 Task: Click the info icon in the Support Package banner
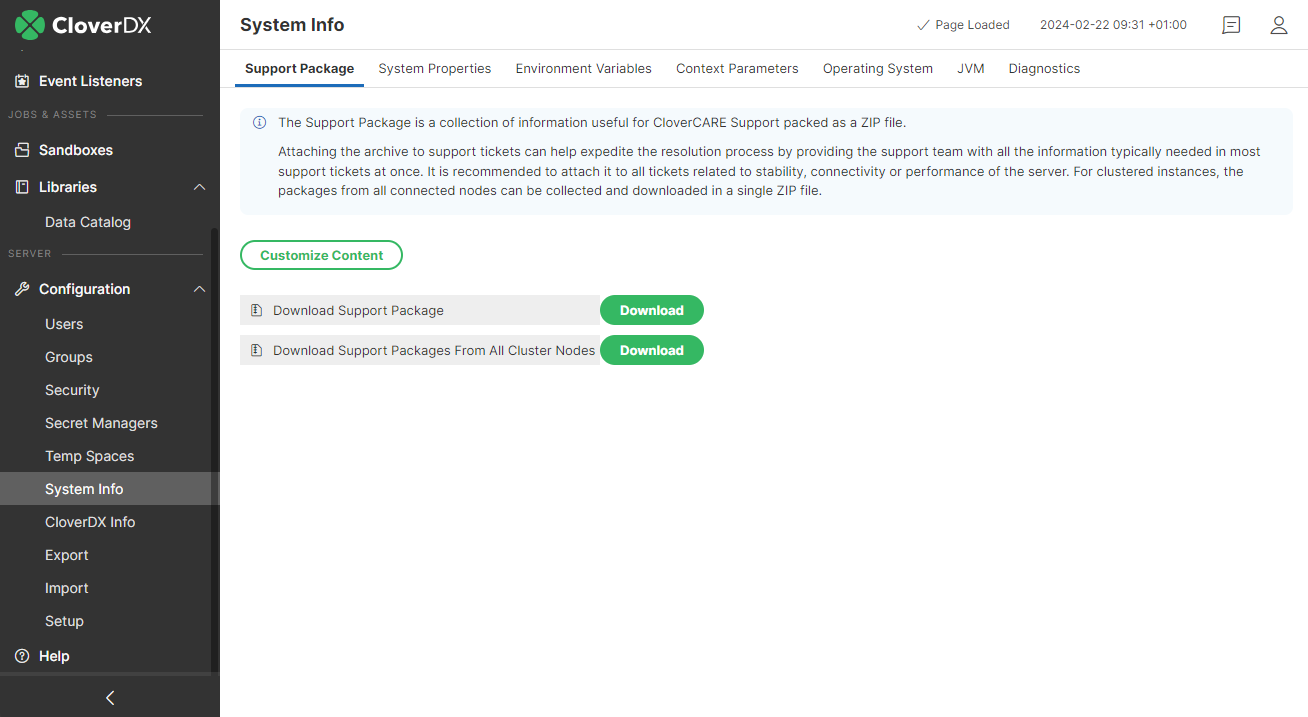click(259, 122)
